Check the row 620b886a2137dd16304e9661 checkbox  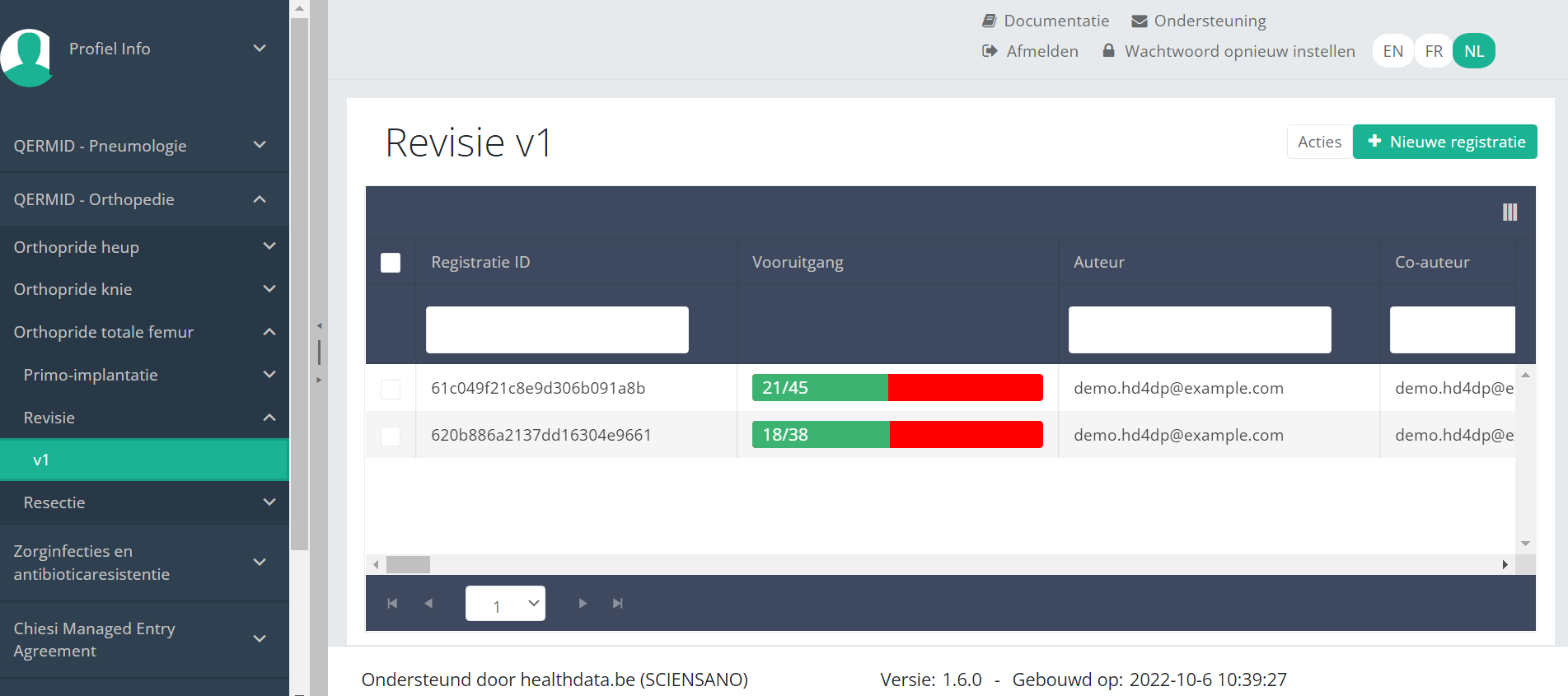[391, 436]
